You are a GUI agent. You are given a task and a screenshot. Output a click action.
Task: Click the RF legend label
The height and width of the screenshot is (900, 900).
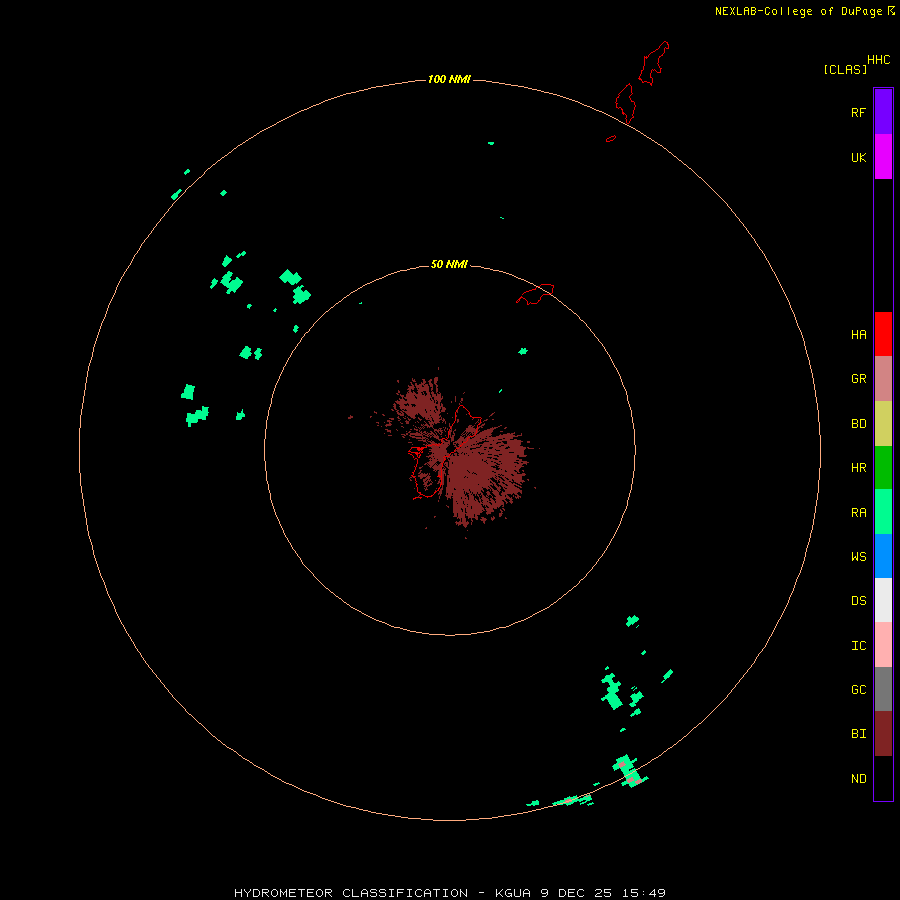(859, 113)
